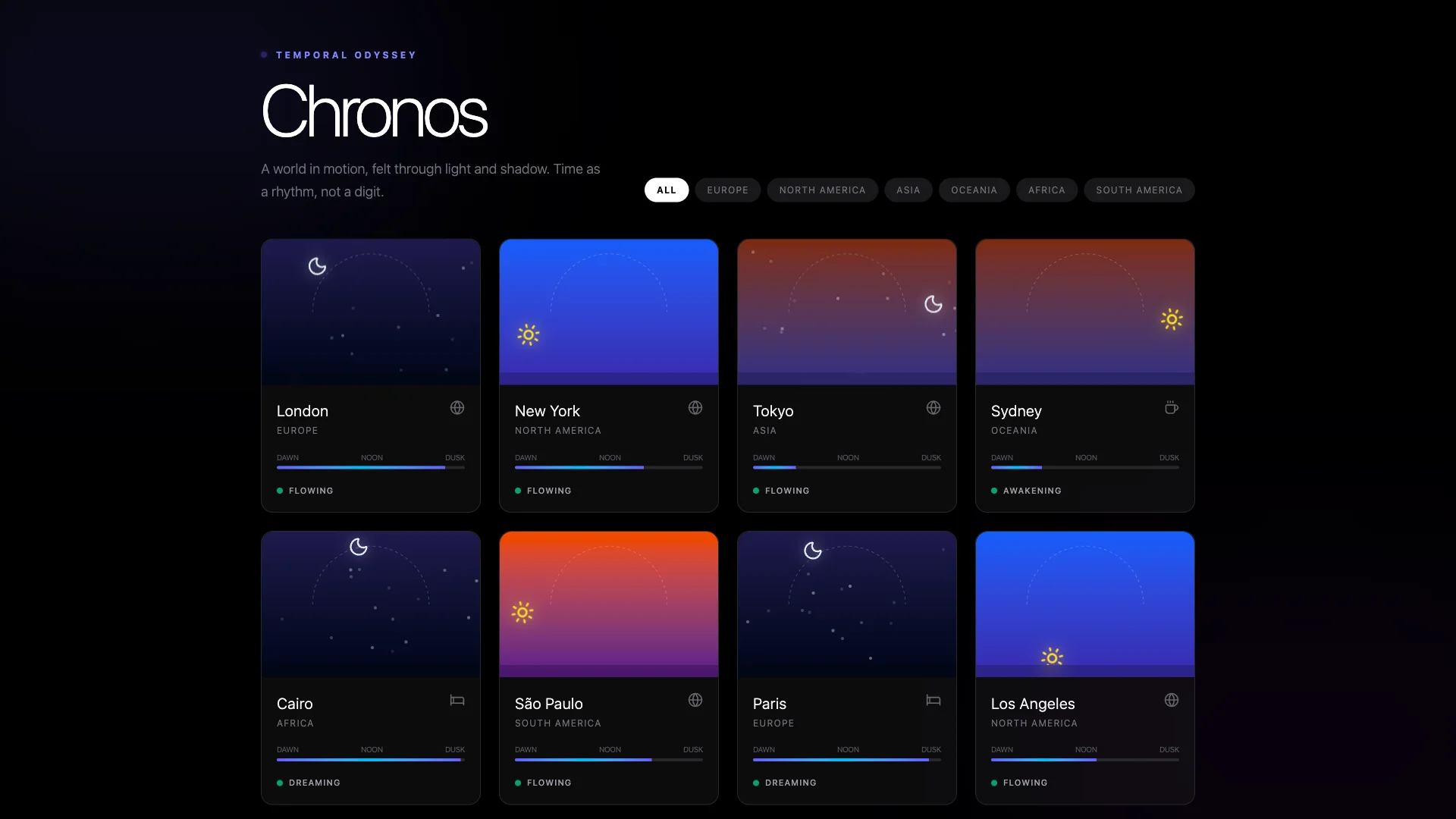1456x819 pixels.
Task: Show only Oceania cities
Action: pos(974,190)
